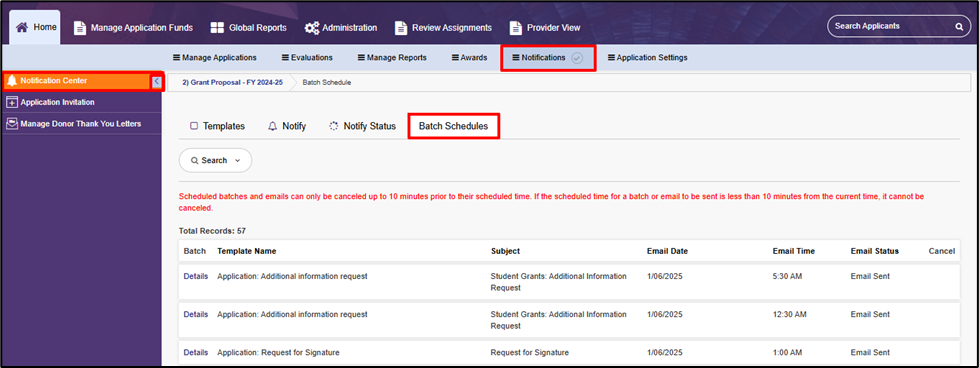Collapse the sidebar with the arrow toggle
This screenshot has width=979, height=368.
click(x=156, y=81)
